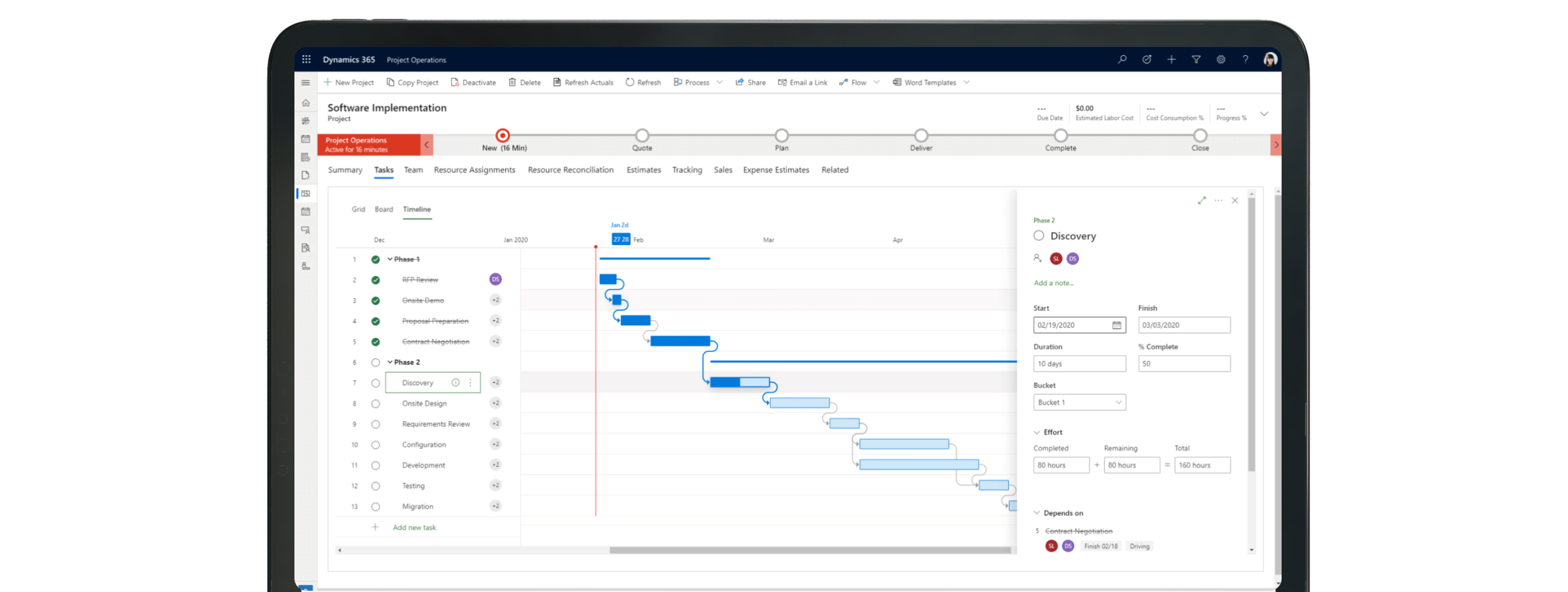
Task: Click the info icon on the Discovery row
Action: pyautogui.click(x=456, y=382)
